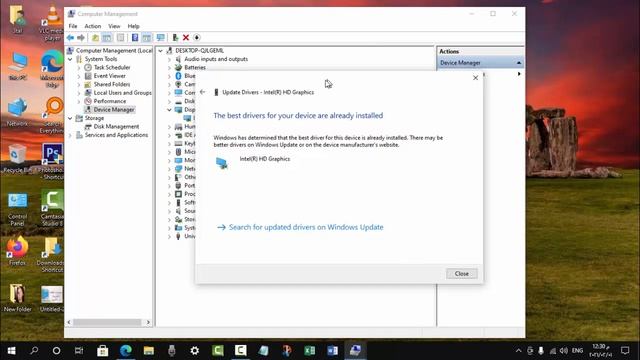Select Event Viewer in the console tree
Viewport: 640px width, 360px height.
pos(109,76)
